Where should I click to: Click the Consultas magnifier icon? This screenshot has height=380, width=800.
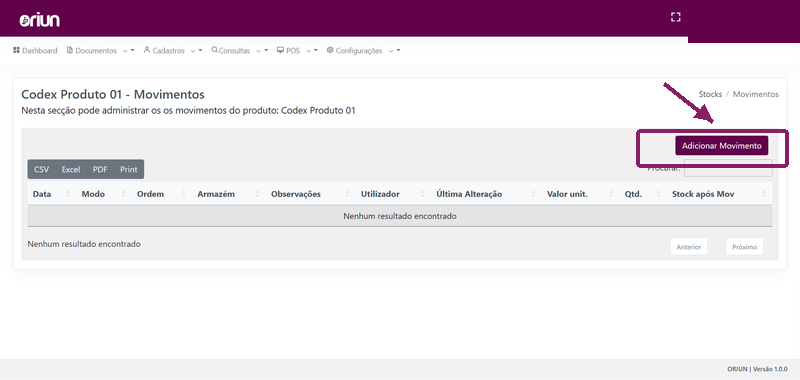(x=214, y=50)
